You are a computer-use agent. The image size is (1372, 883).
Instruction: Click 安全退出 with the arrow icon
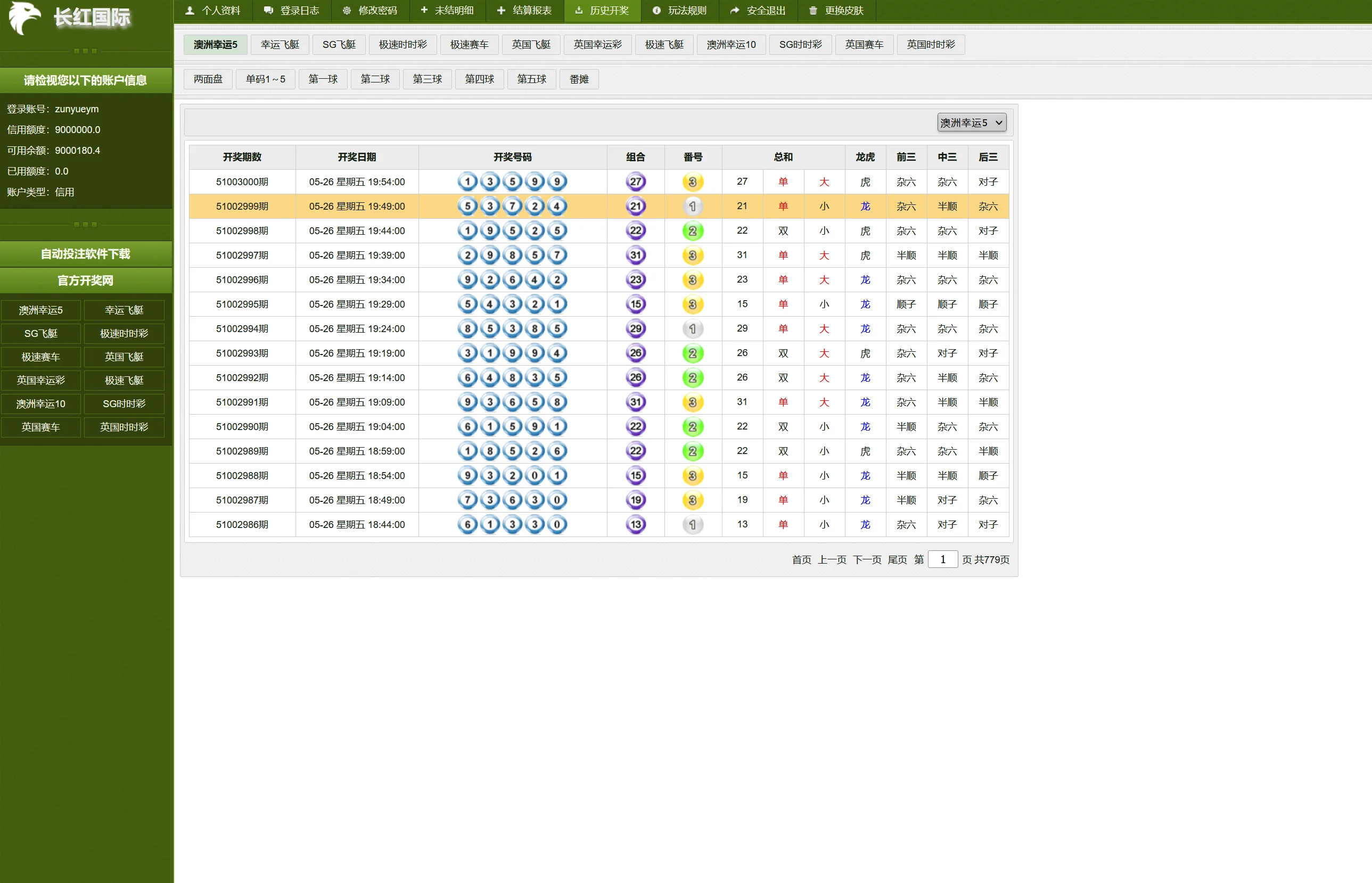(x=758, y=10)
